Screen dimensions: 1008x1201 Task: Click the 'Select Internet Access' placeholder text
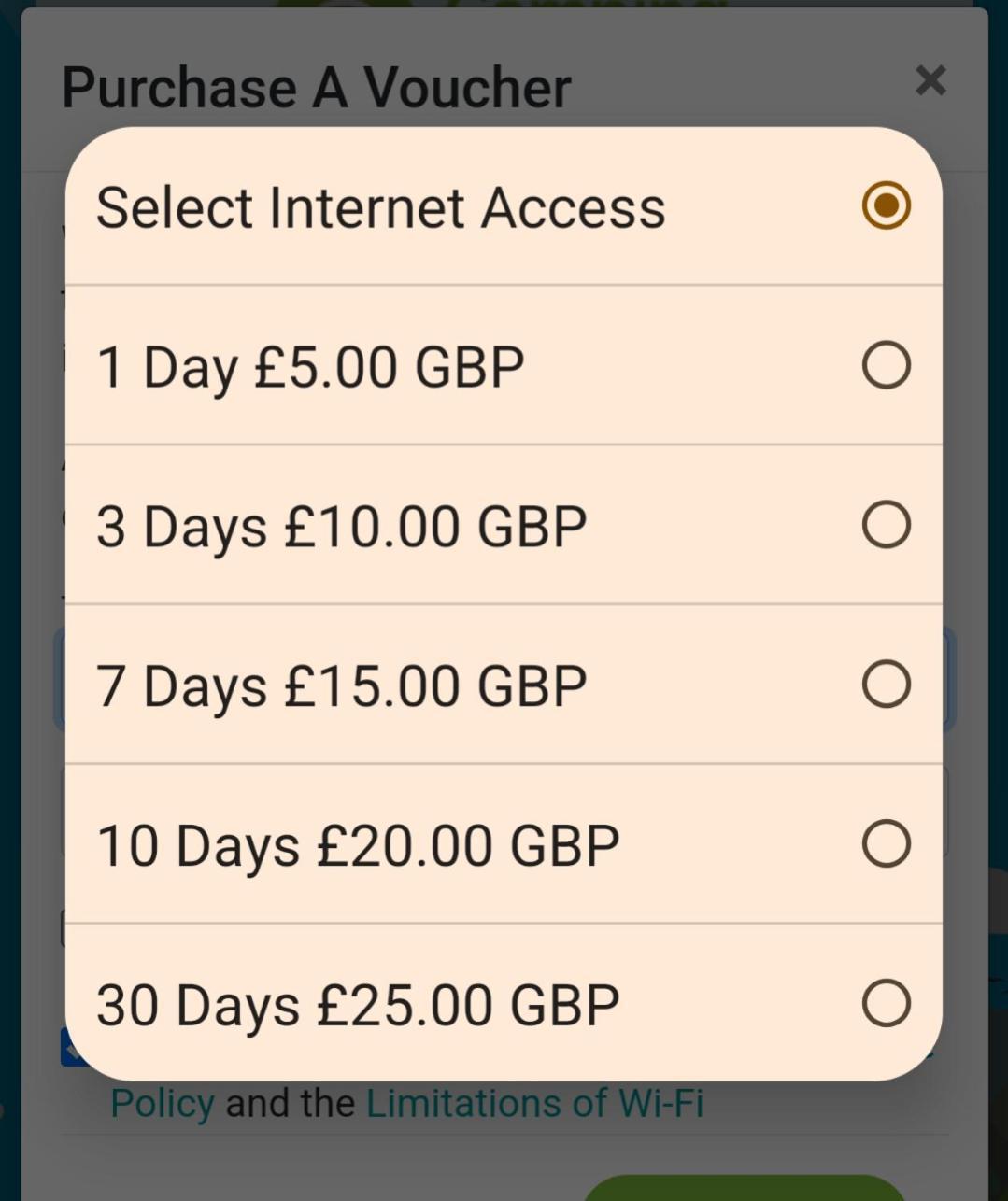(x=381, y=207)
